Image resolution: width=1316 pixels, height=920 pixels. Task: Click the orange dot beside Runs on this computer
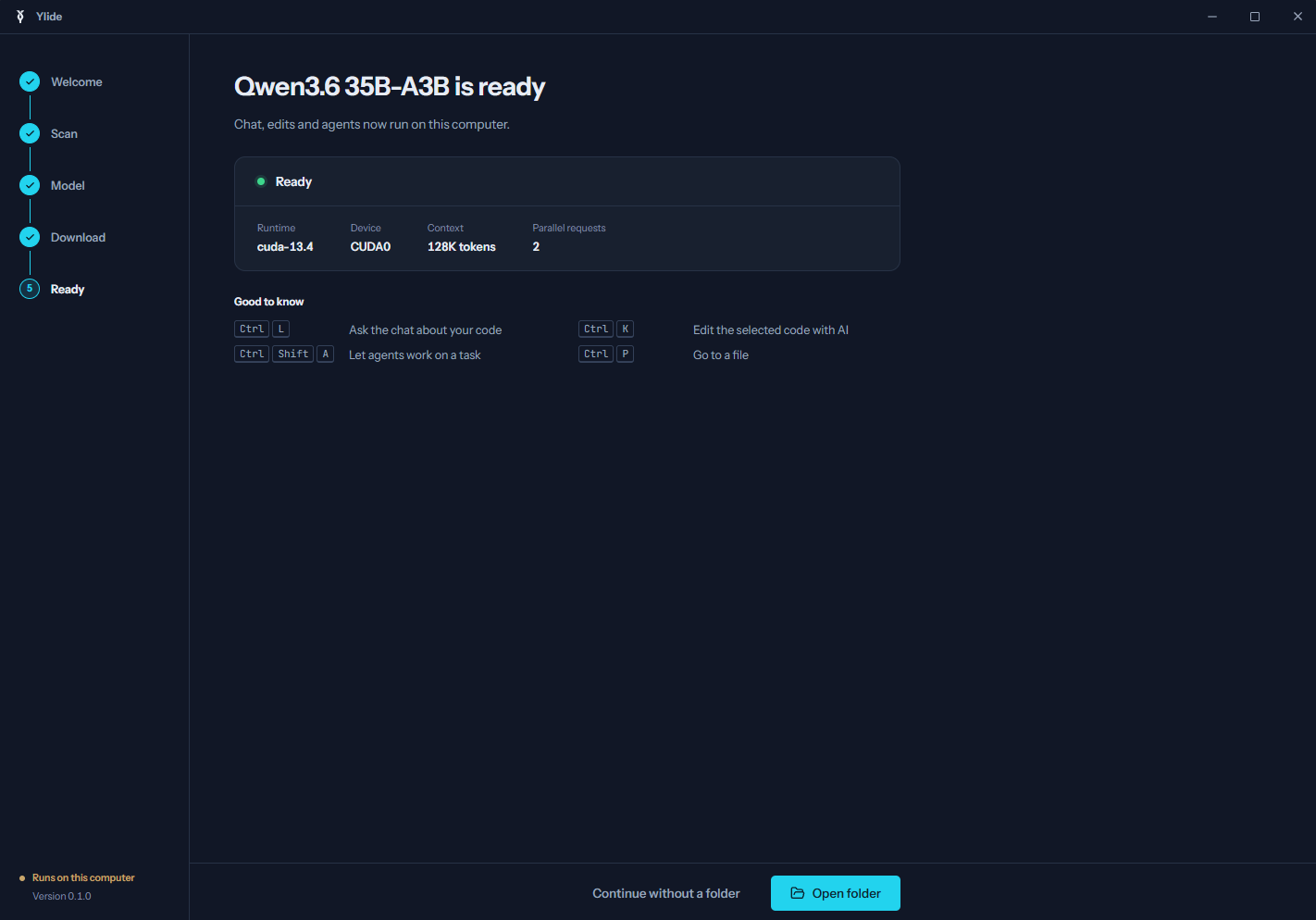[22, 878]
